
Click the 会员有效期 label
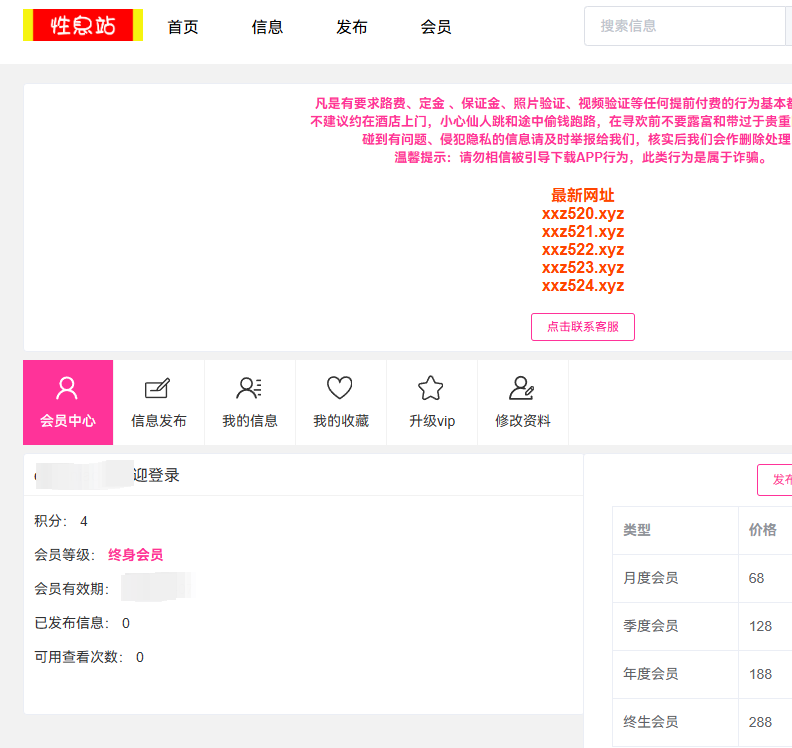(x=71, y=589)
